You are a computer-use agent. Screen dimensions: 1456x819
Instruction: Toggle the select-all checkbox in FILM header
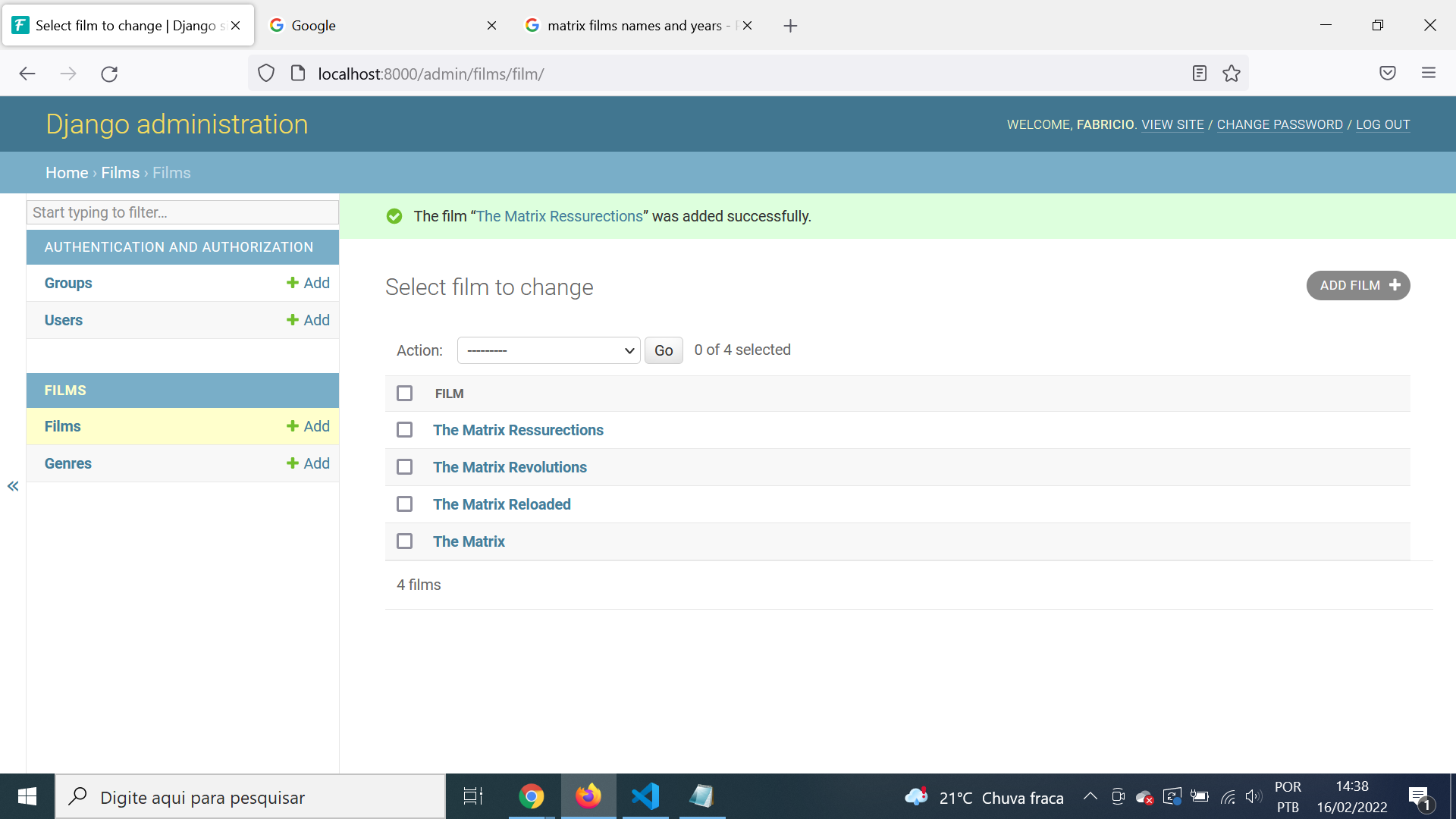click(404, 394)
